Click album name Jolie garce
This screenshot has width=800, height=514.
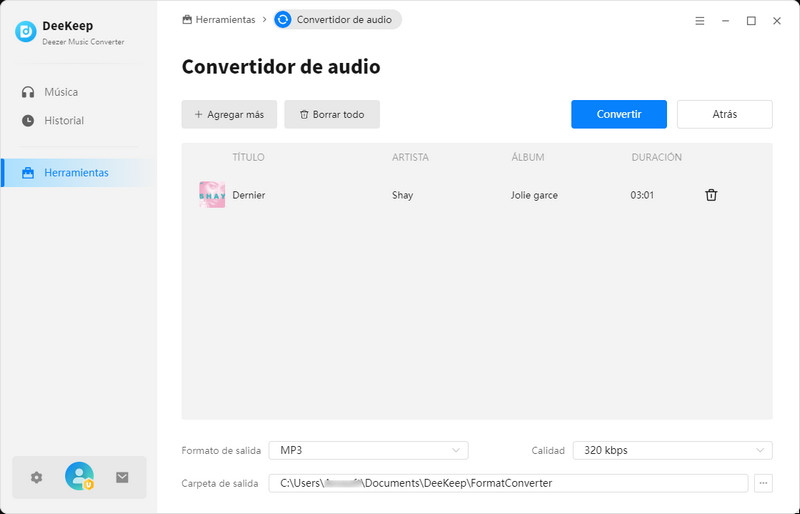click(x=534, y=195)
